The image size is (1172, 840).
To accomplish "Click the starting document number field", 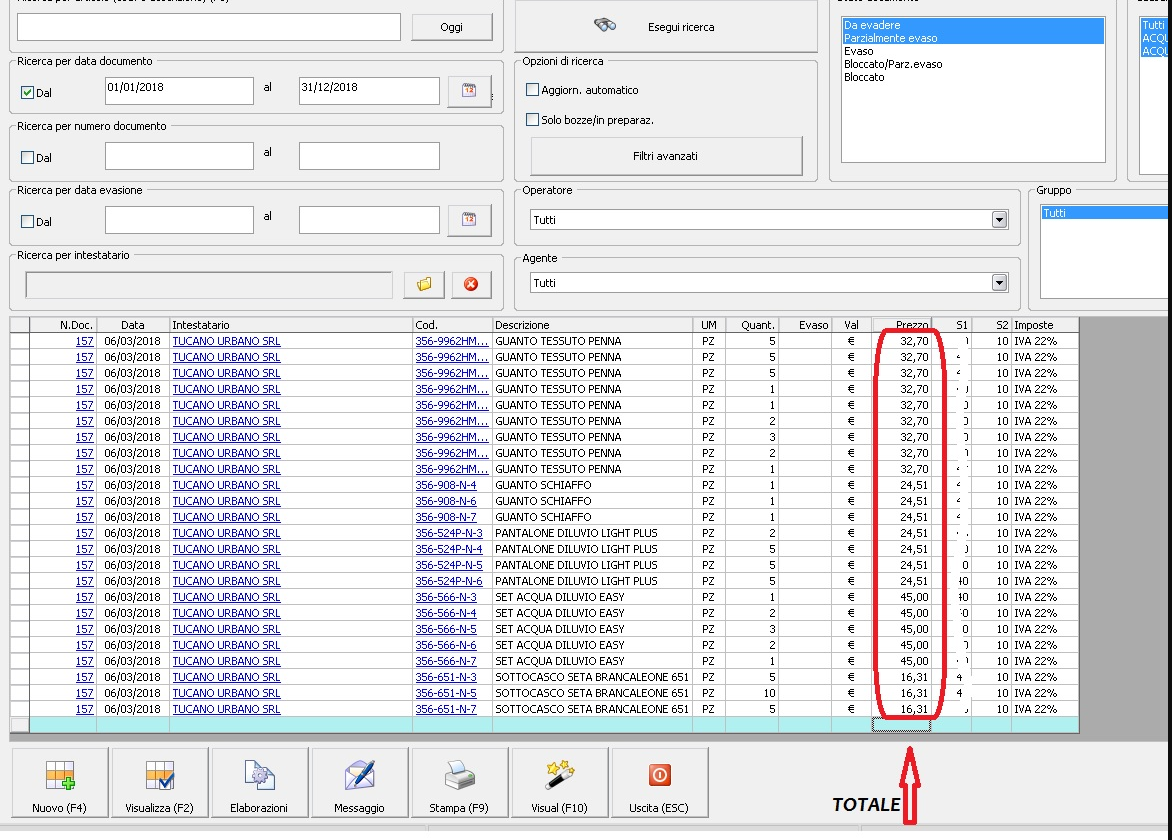I will 179,156.
